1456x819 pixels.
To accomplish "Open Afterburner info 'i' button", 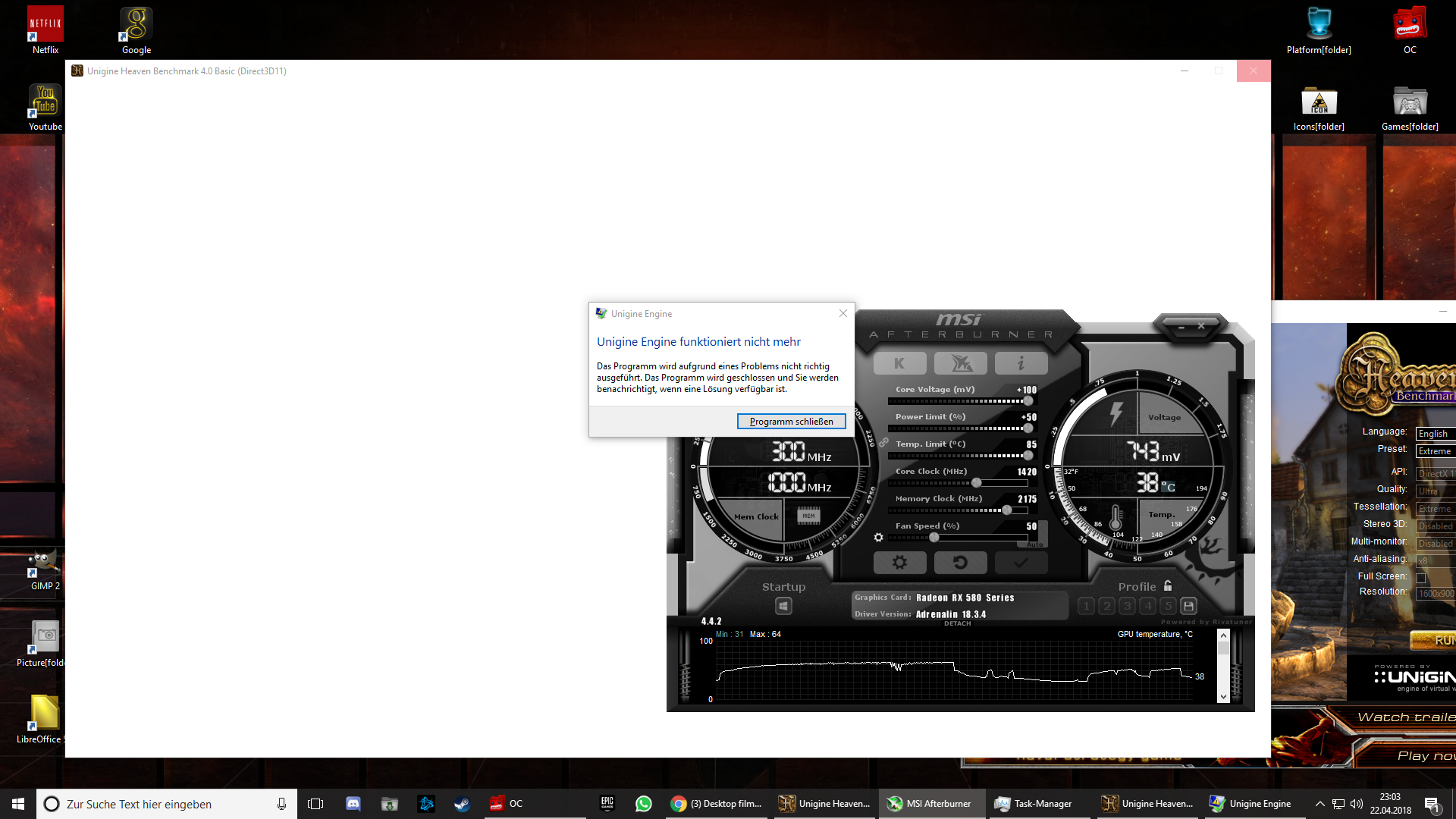I will [x=1021, y=363].
